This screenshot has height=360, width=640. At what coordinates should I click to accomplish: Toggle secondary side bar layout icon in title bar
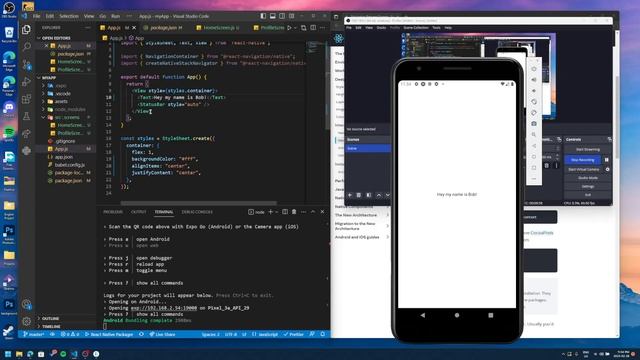pyautogui.click(x=282, y=16)
